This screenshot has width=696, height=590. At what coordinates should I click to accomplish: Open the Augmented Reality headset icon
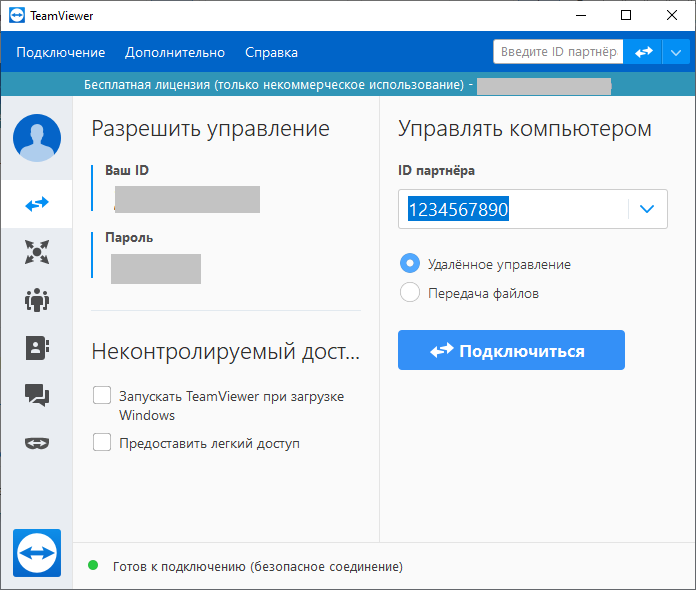click(37, 443)
